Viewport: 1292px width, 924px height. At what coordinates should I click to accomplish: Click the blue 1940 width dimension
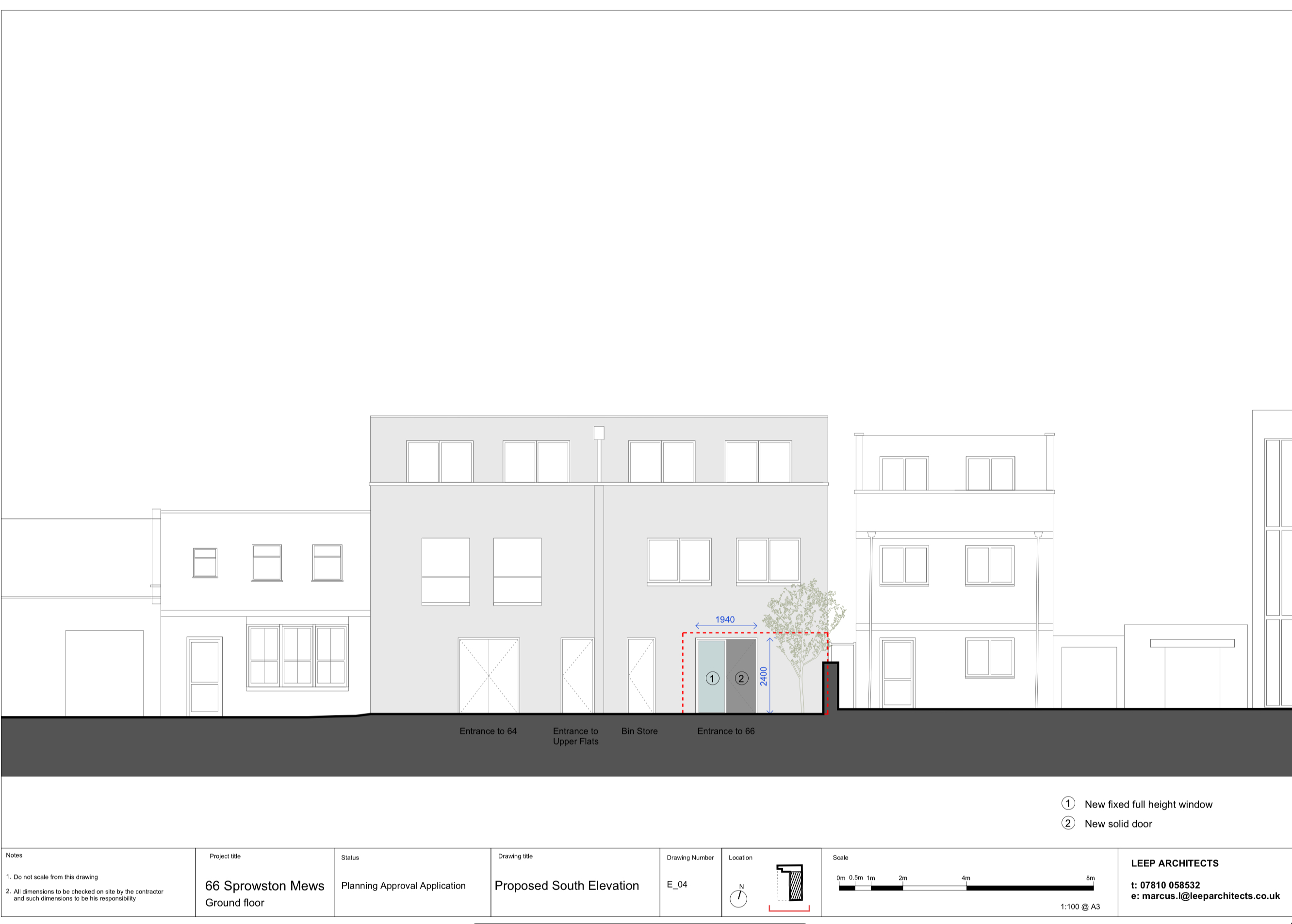(725, 619)
